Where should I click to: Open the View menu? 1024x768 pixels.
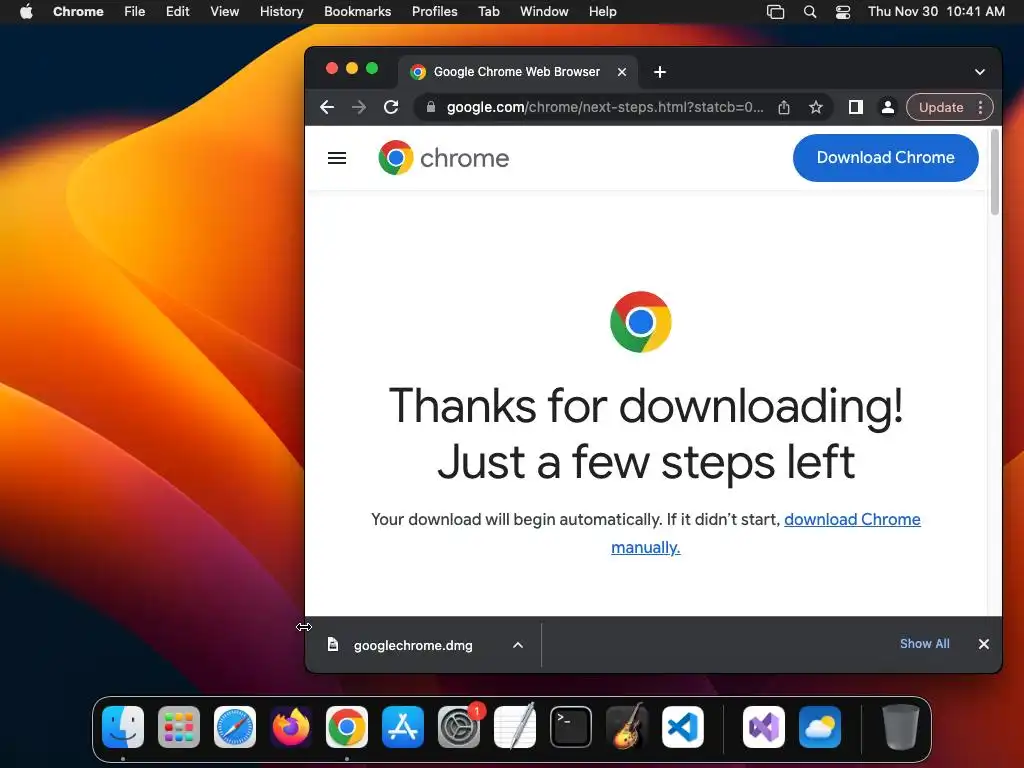225,12
